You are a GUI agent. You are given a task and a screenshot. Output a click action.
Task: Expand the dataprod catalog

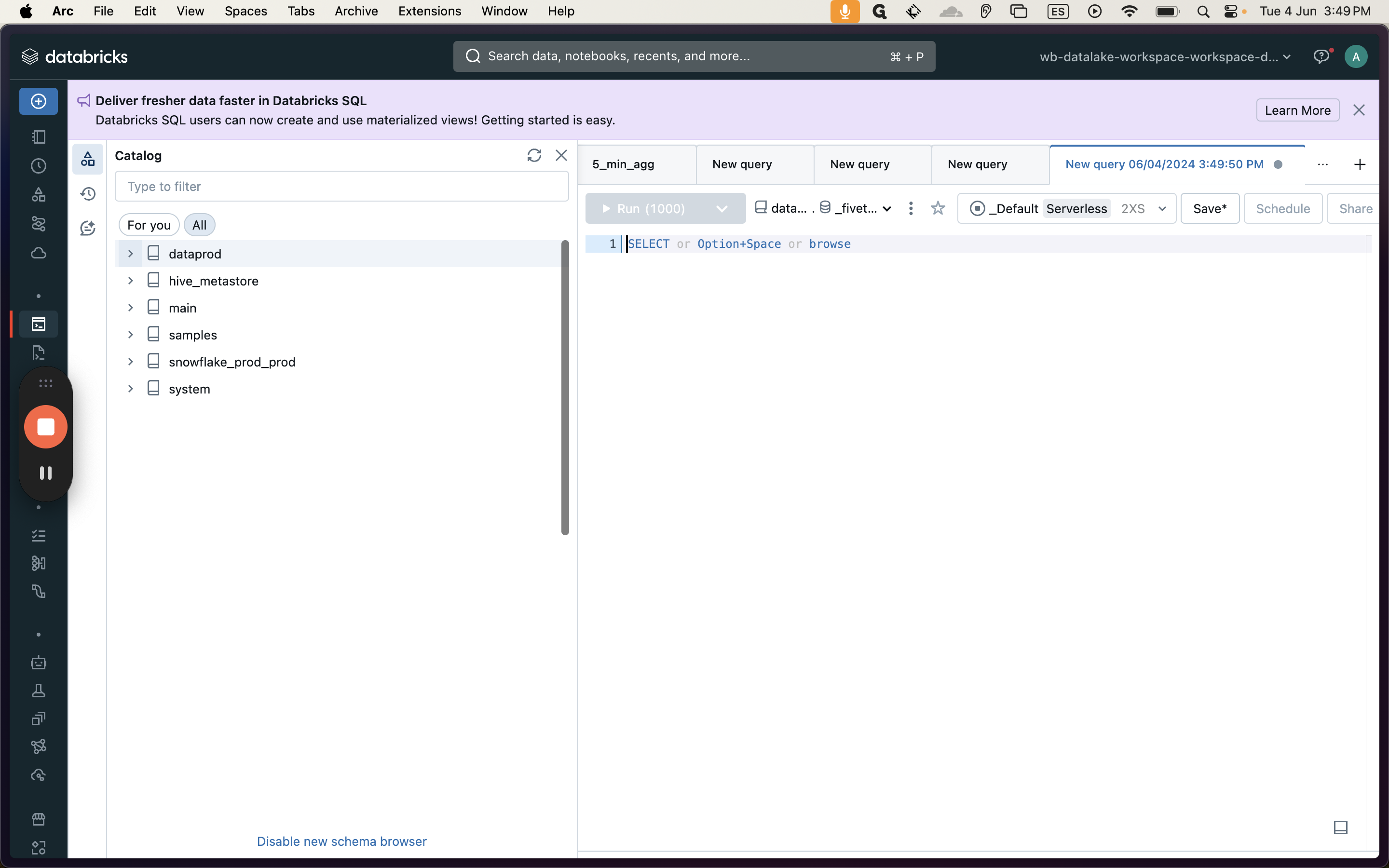point(130,254)
